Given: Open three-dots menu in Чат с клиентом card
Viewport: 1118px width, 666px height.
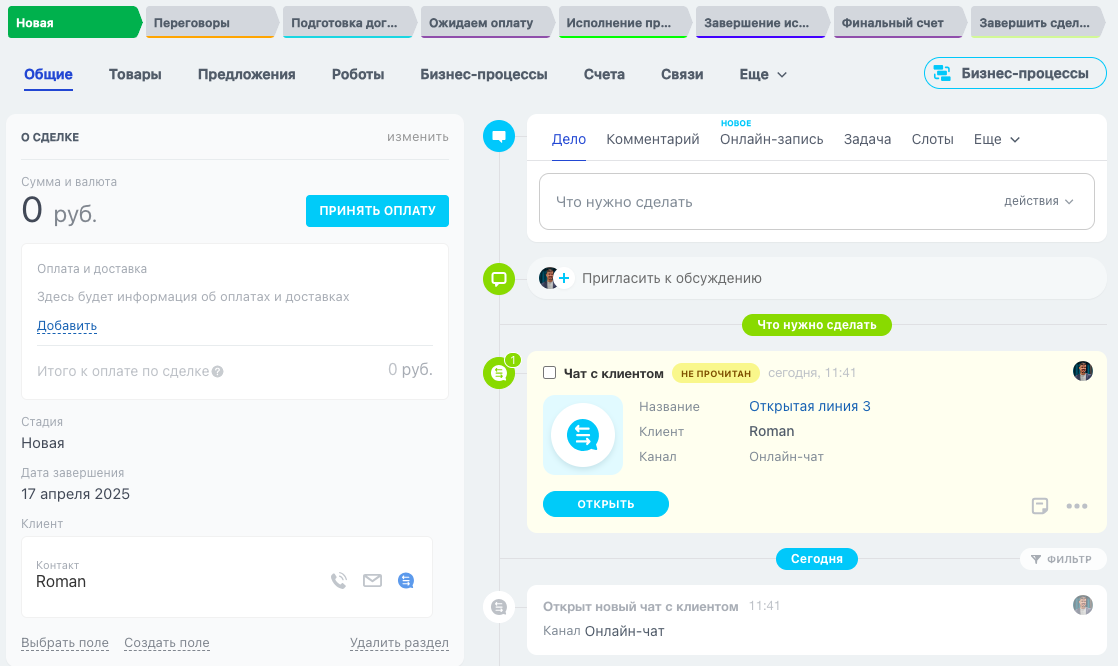Looking at the screenshot, I should (1077, 506).
